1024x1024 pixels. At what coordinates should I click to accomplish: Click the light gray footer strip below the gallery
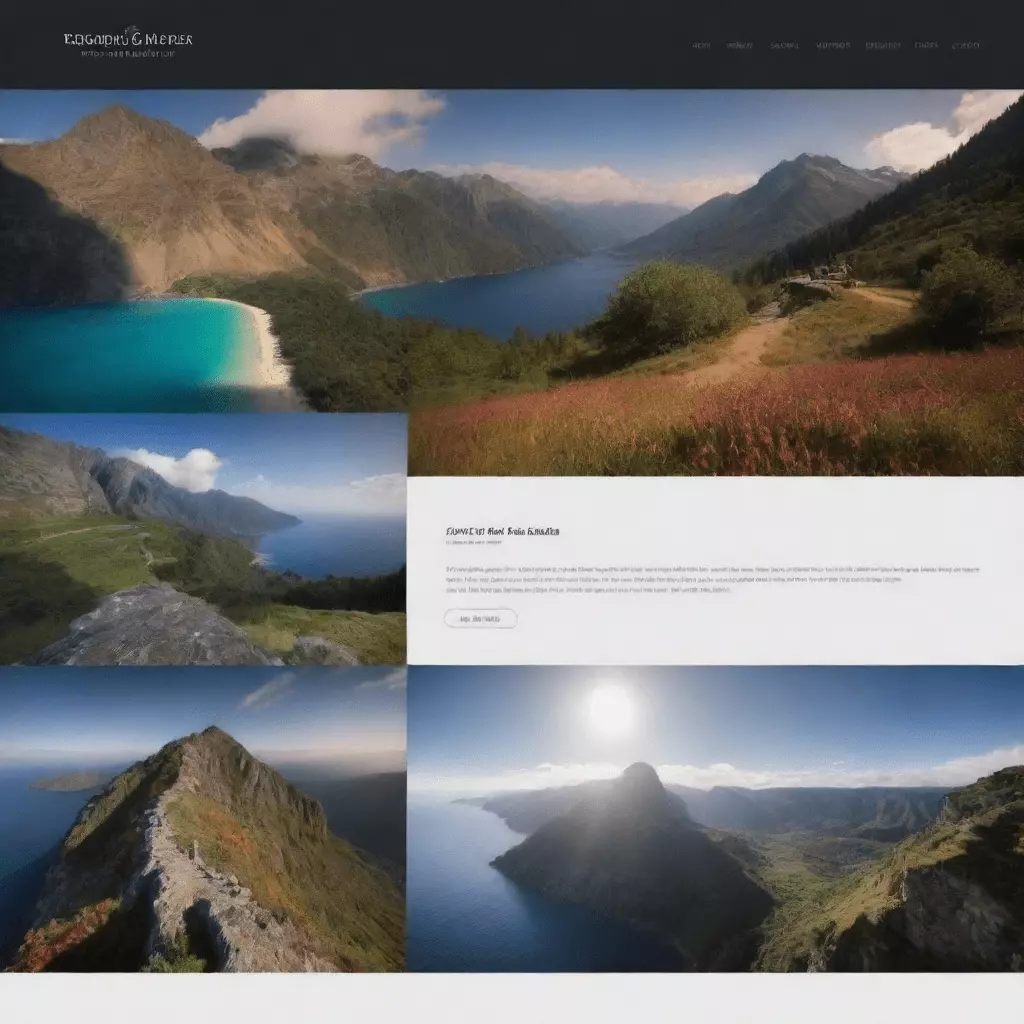click(512, 999)
